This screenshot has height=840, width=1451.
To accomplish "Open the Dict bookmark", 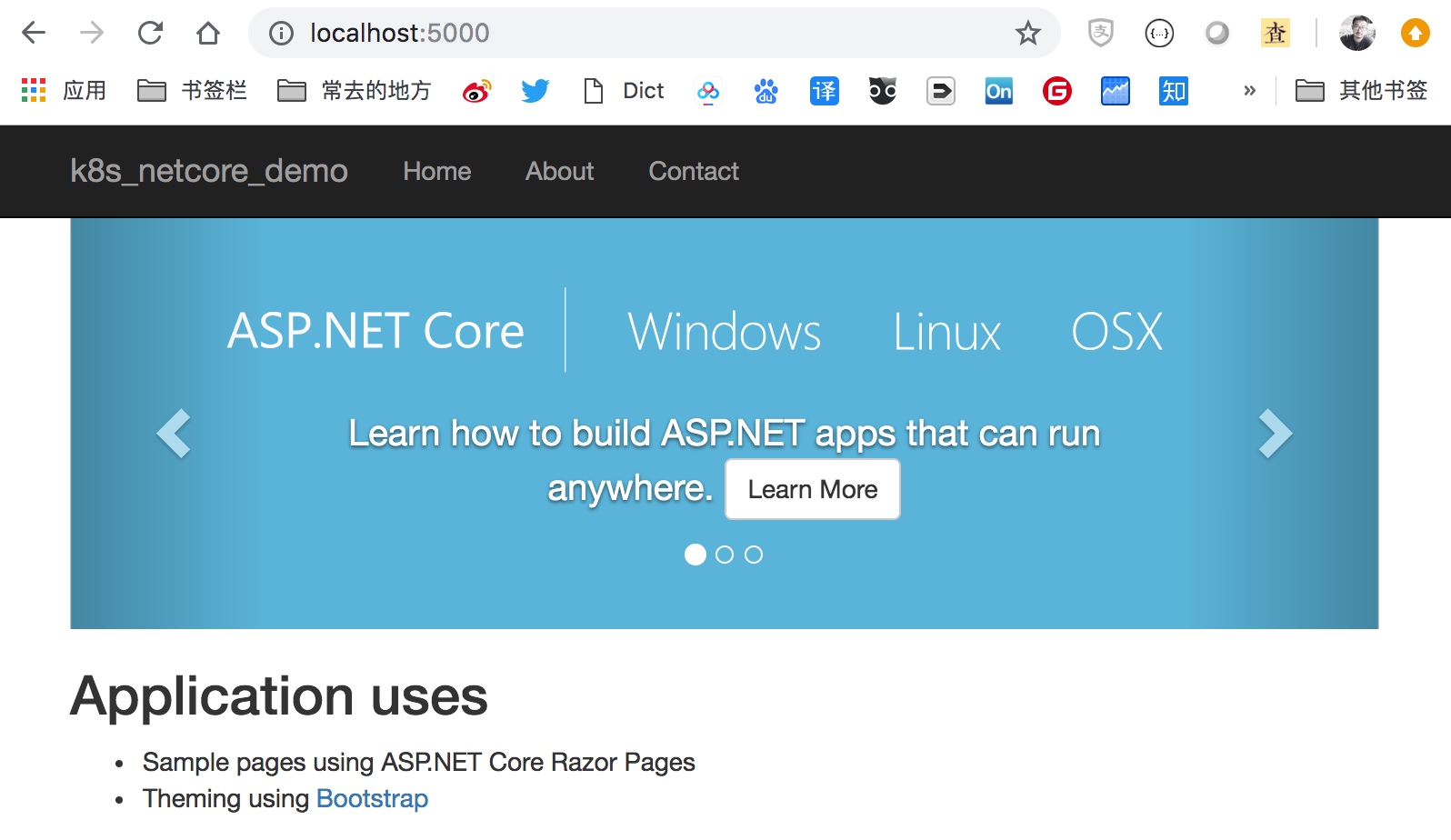I will pos(624,91).
